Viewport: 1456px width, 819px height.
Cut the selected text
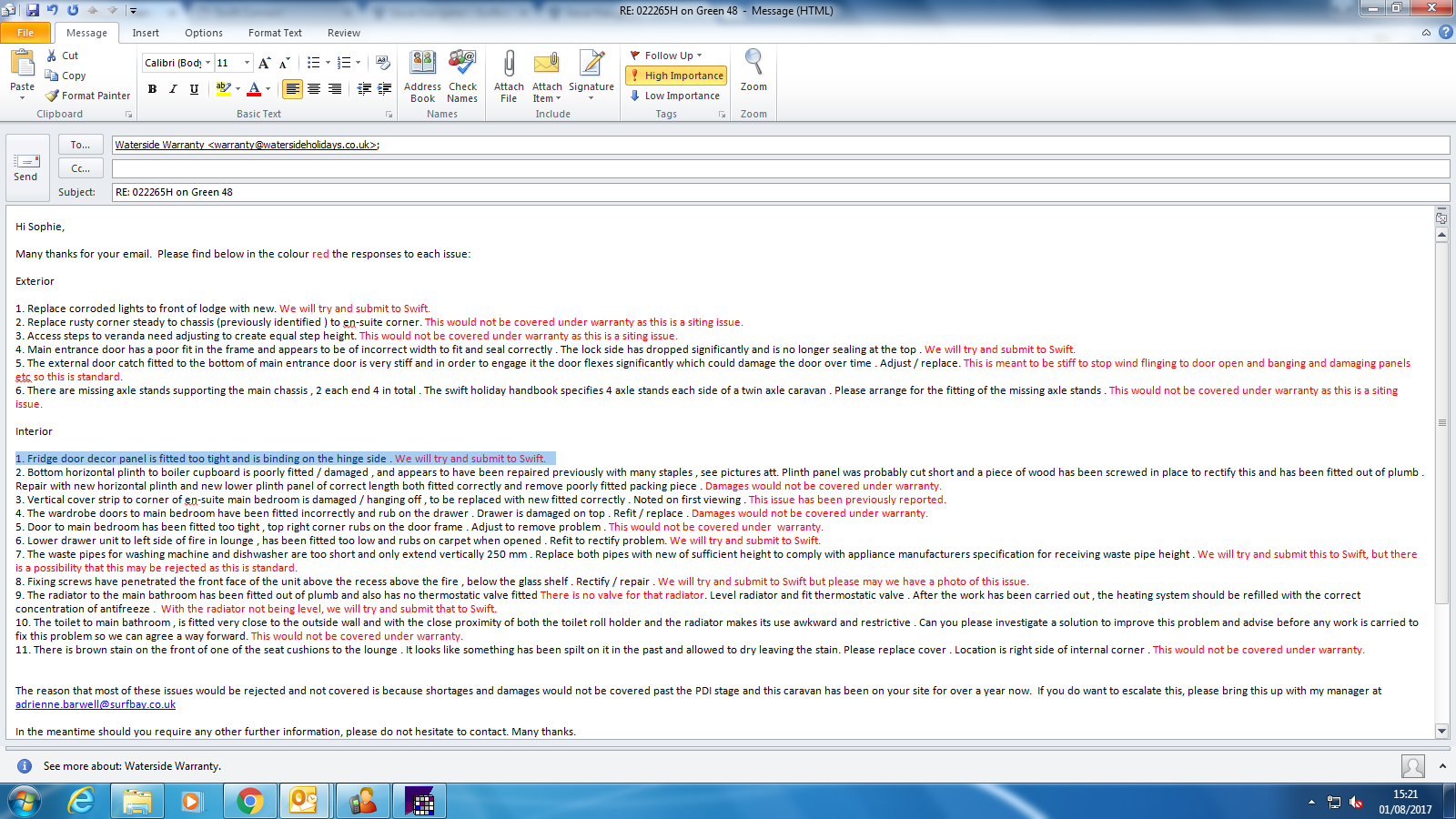click(62, 56)
